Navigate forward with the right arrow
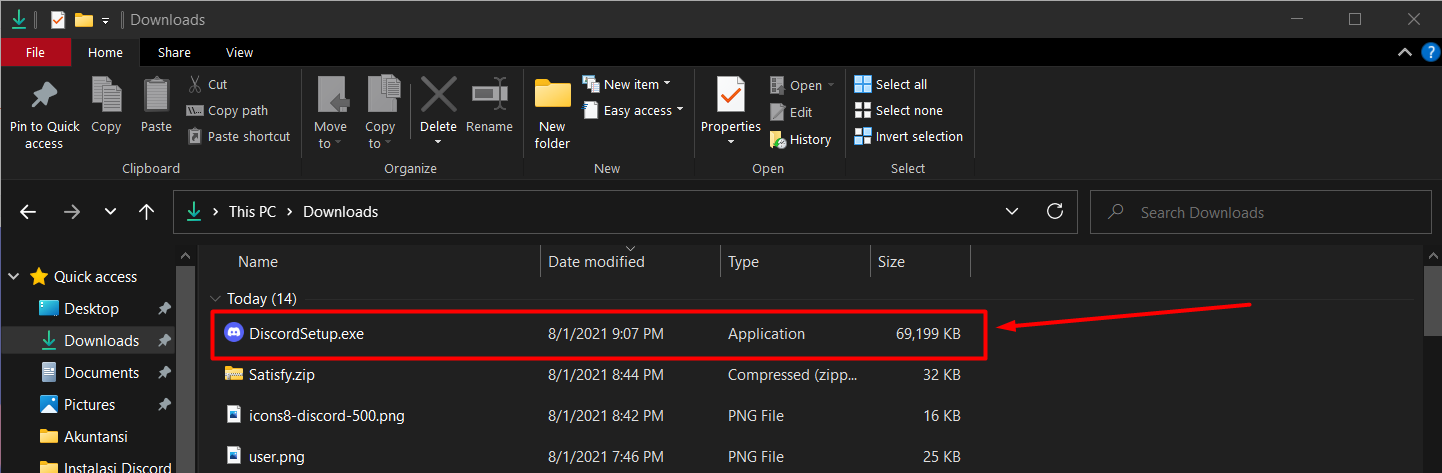The height and width of the screenshot is (473, 1442). pos(72,212)
